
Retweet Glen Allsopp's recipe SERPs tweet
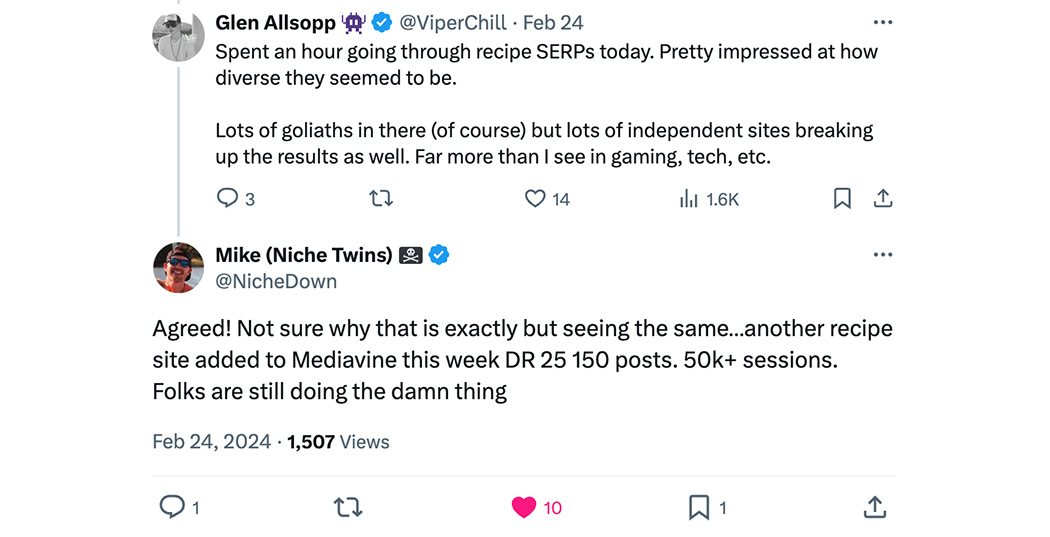click(x=382, y=198)
